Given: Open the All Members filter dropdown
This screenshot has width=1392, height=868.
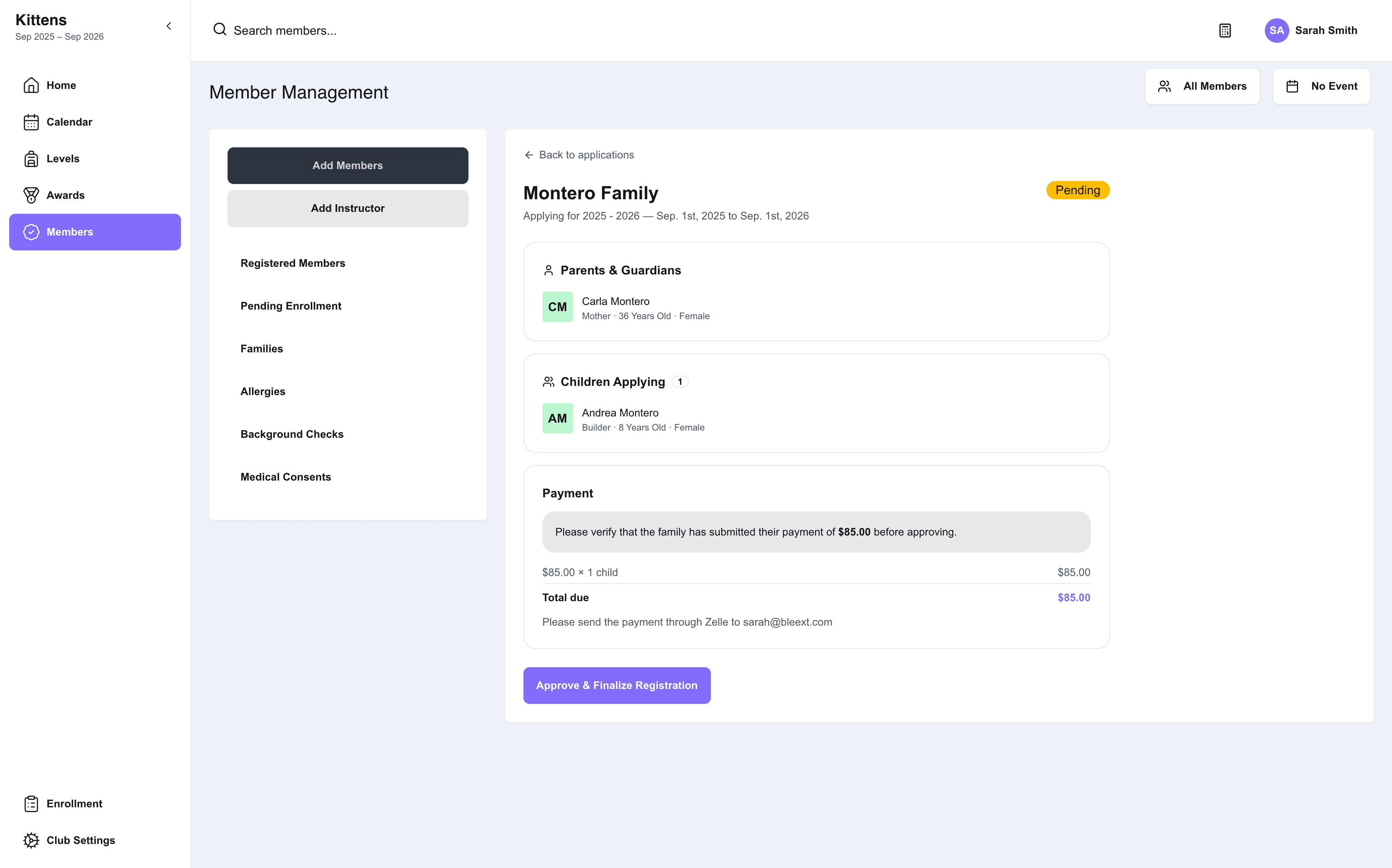Looking at the screenshot, I should coord(1202,86).
